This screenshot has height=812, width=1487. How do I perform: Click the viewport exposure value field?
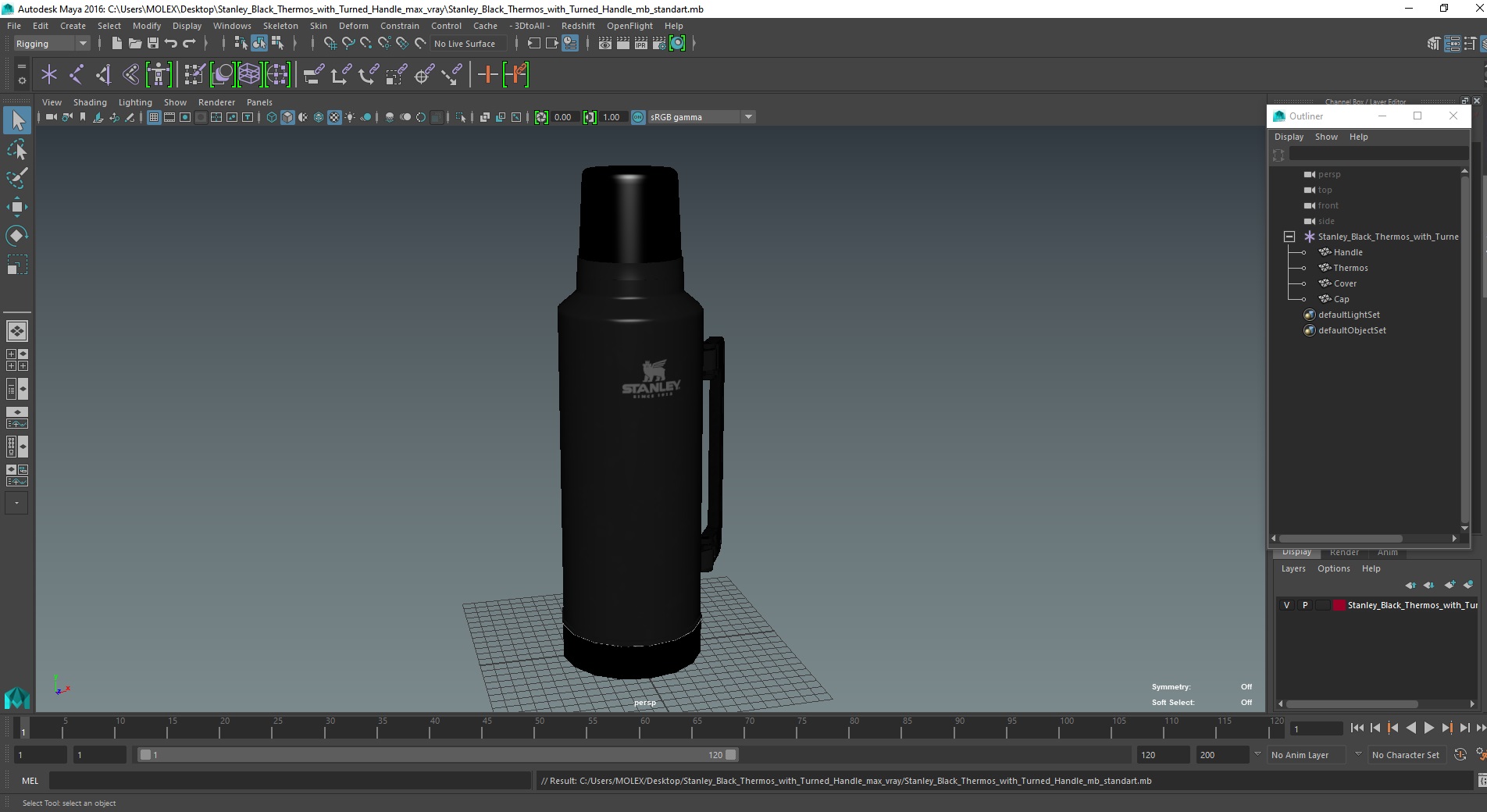566,117
